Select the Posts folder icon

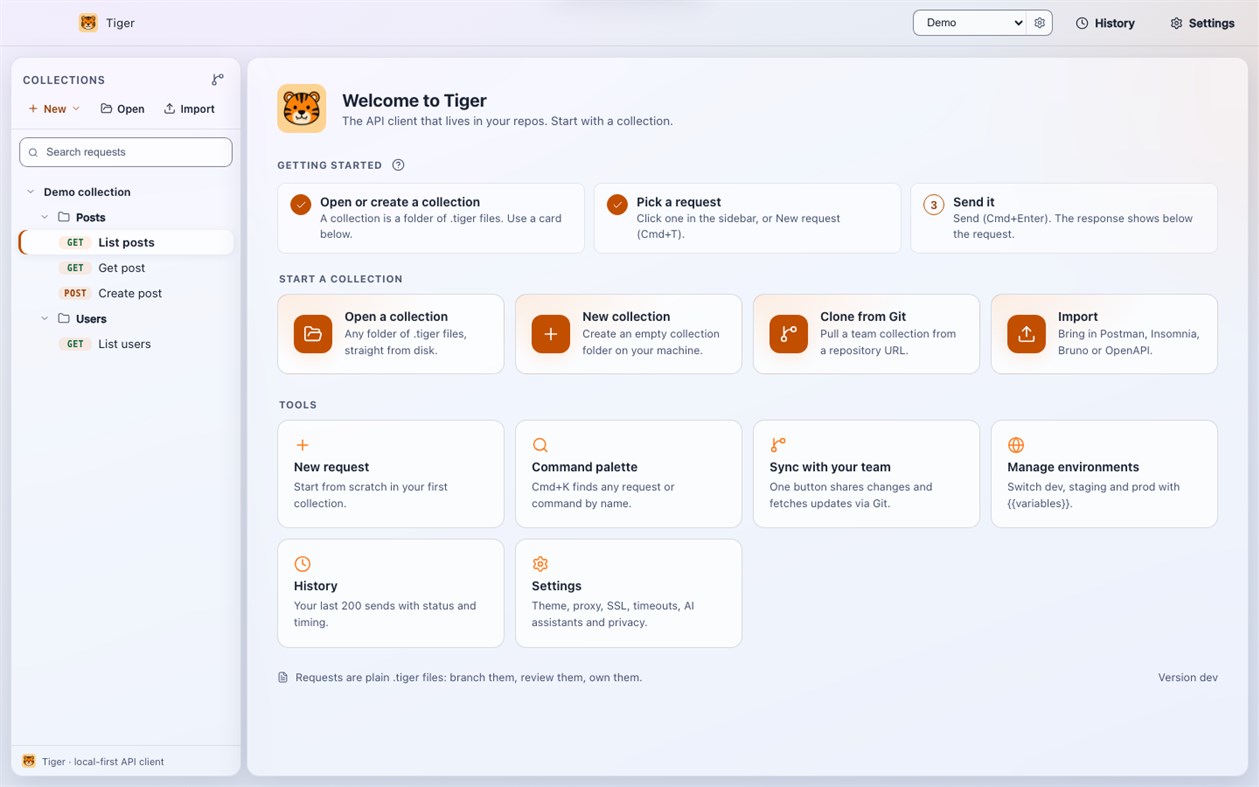click(x=64, y=217)
